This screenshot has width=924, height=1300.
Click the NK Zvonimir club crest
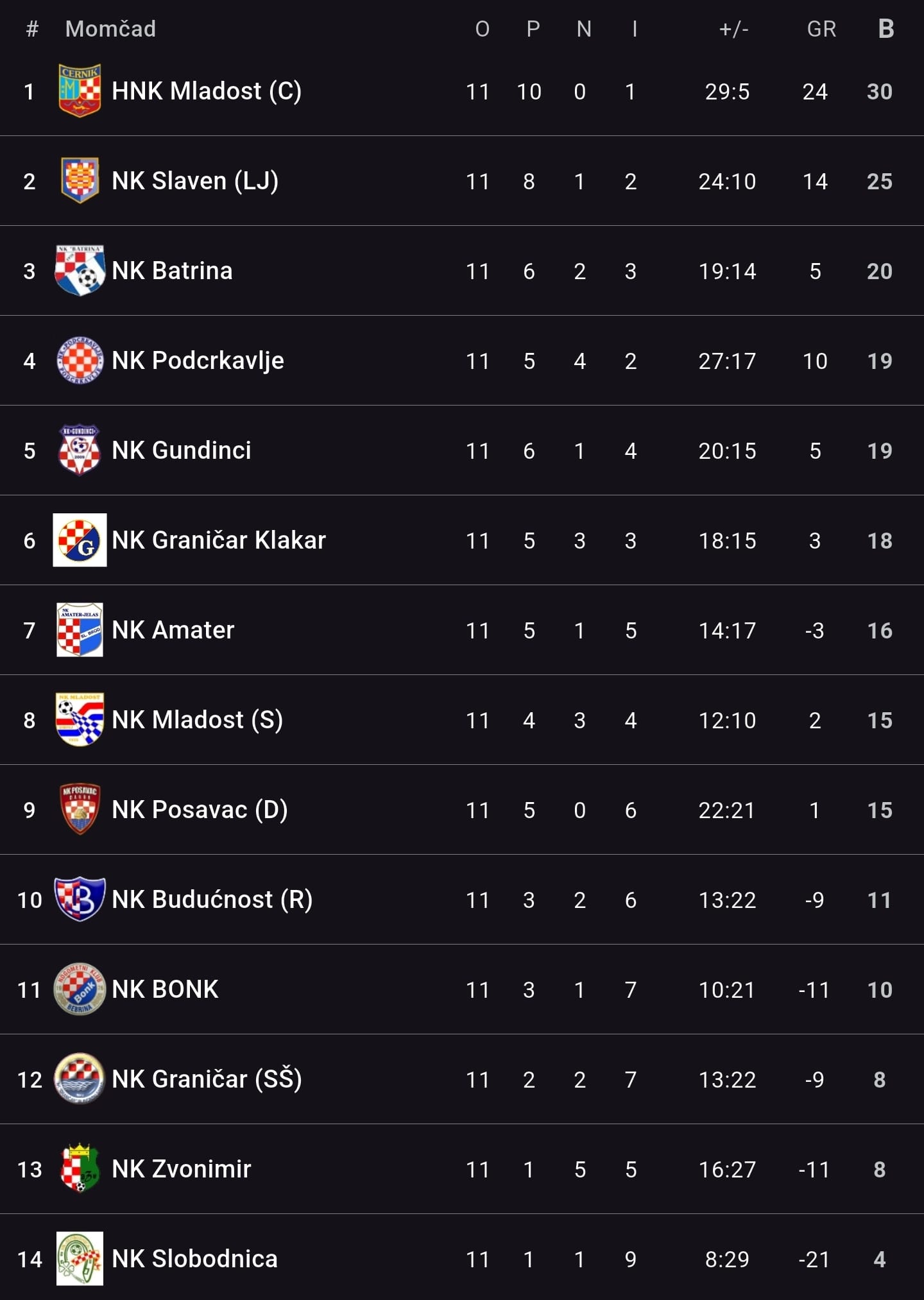click(80, 1168)
